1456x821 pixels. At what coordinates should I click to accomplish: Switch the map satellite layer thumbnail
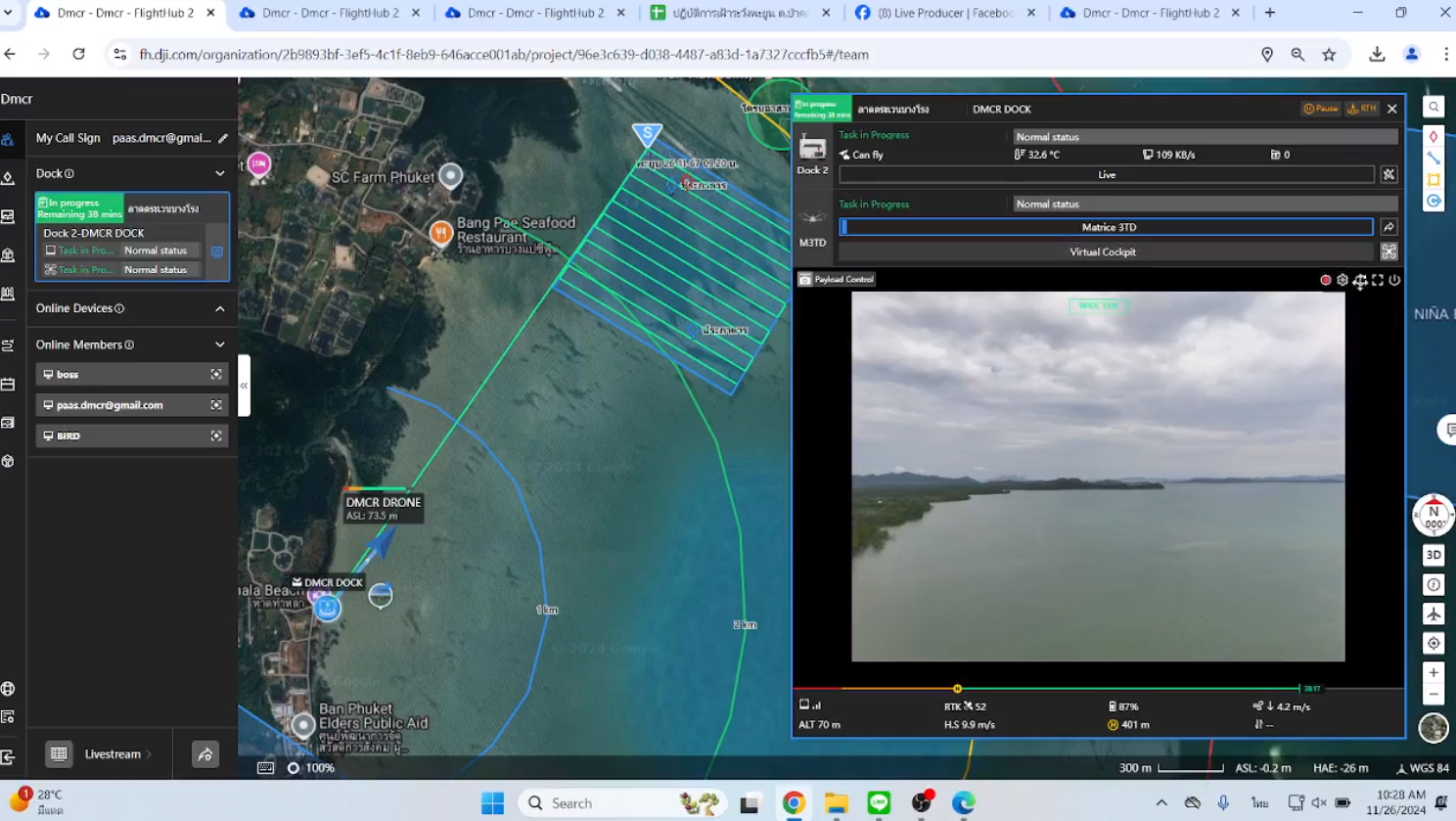(1433, 727)
